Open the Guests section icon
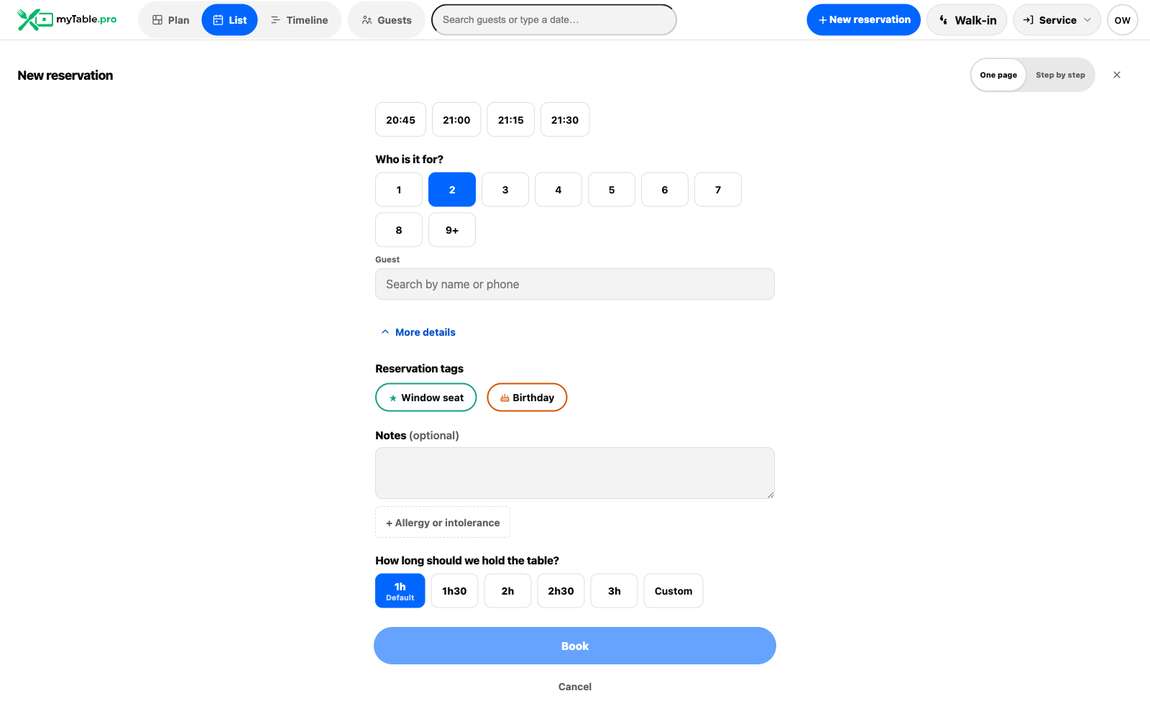 [x=367, y=20]
